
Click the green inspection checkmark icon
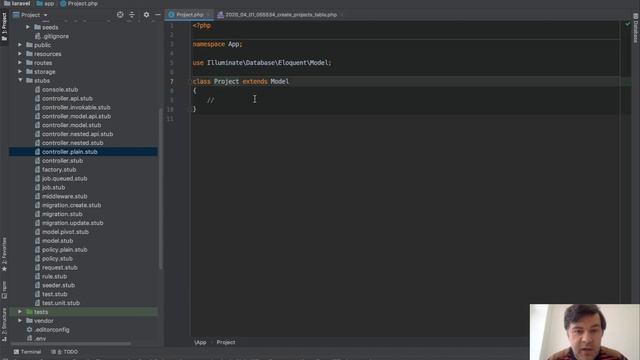point(627,24)
